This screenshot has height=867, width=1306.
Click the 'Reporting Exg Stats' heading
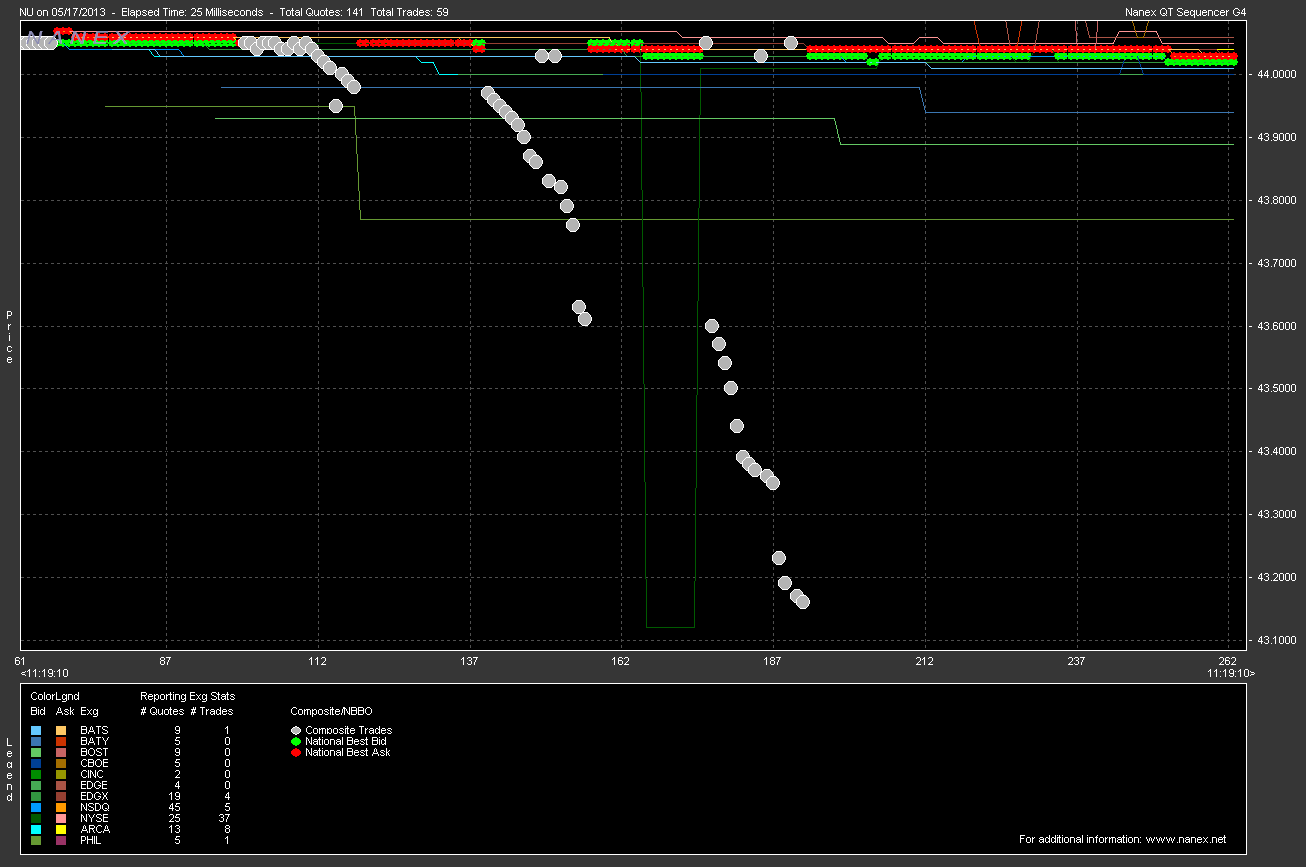188,696
